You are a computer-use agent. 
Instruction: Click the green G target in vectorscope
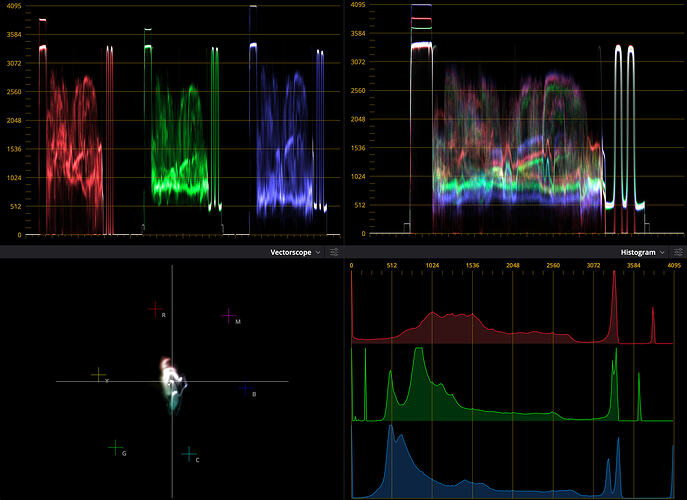click(115, 448)
